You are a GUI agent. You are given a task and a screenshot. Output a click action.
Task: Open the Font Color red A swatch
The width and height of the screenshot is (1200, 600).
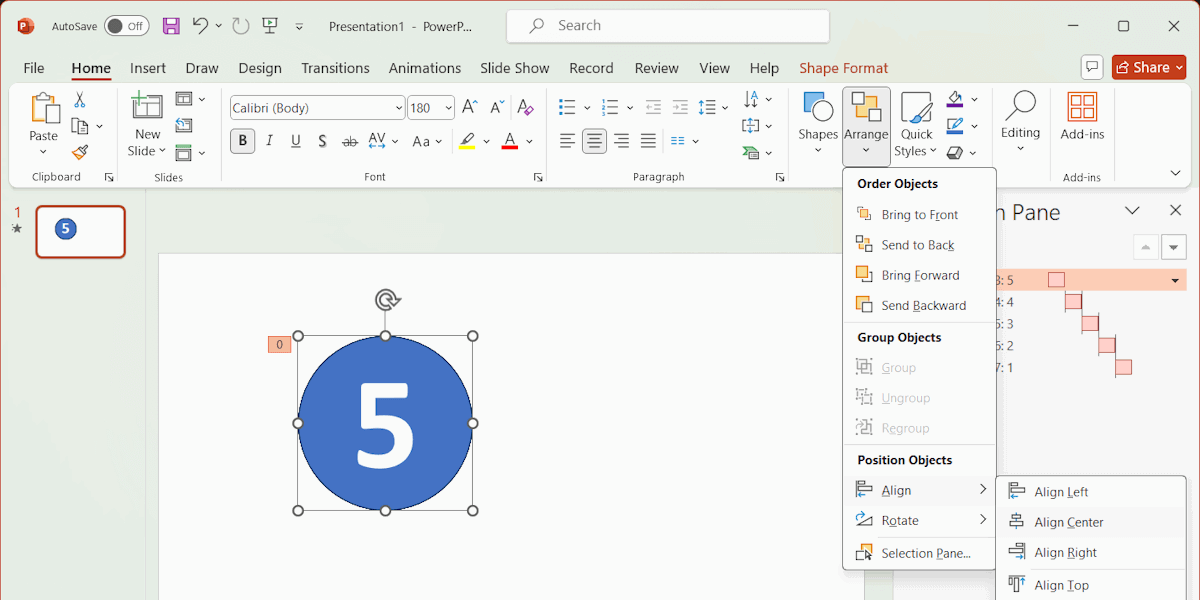click(x=510, y=141)
